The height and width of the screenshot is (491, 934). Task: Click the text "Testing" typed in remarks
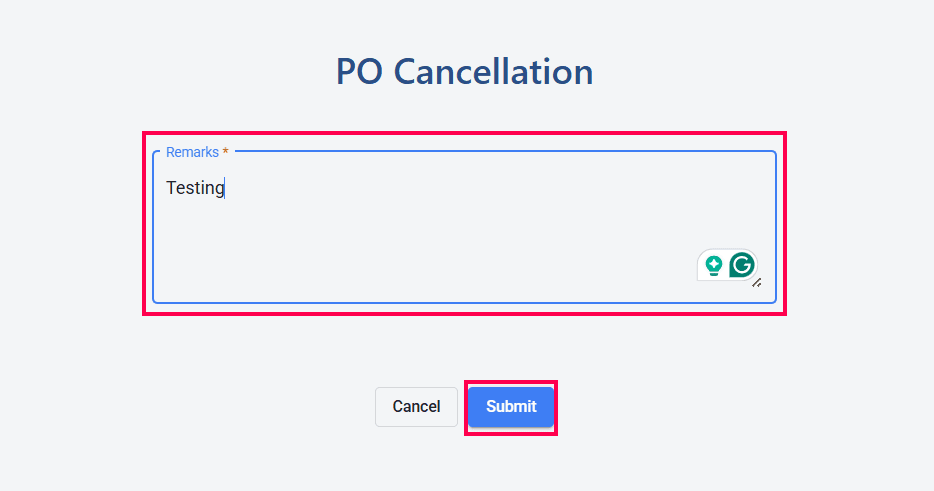click(x=195, y=187)
